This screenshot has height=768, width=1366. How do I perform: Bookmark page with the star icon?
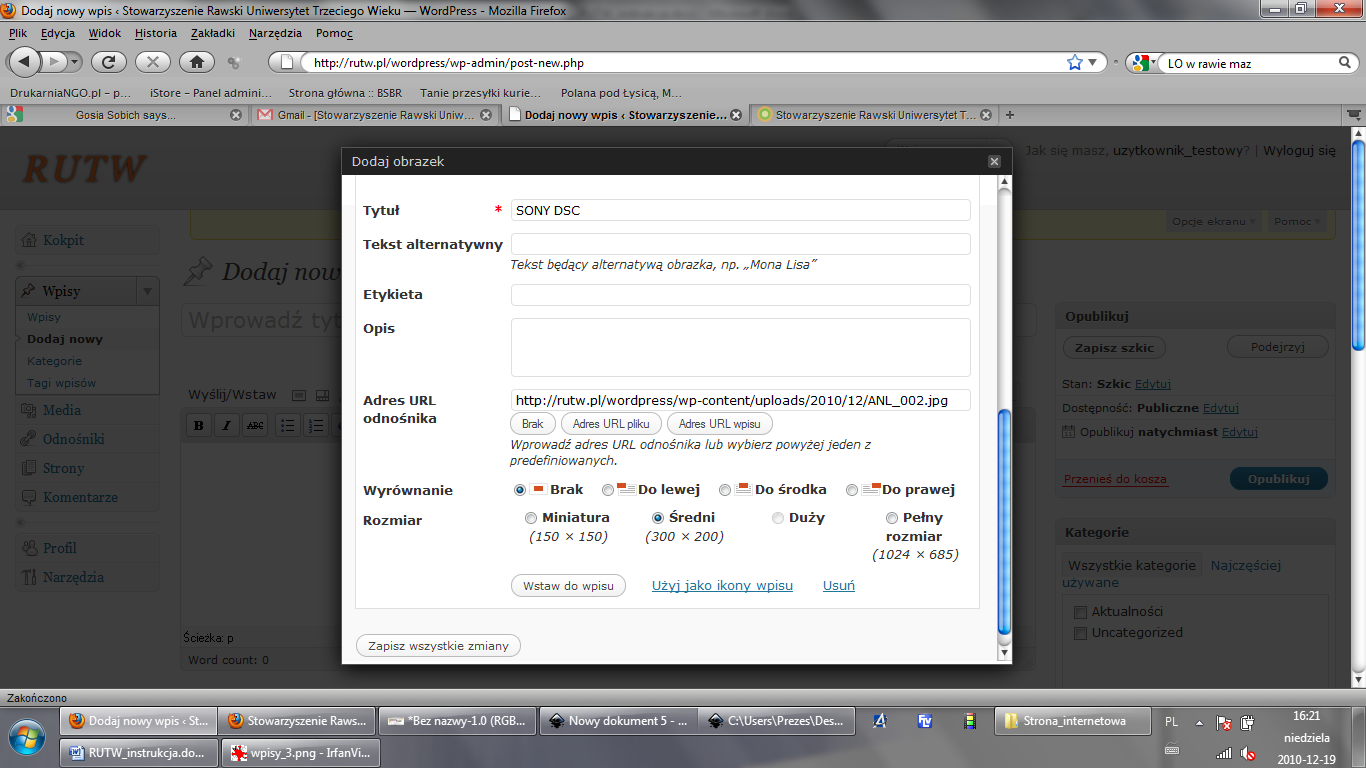1075,62
